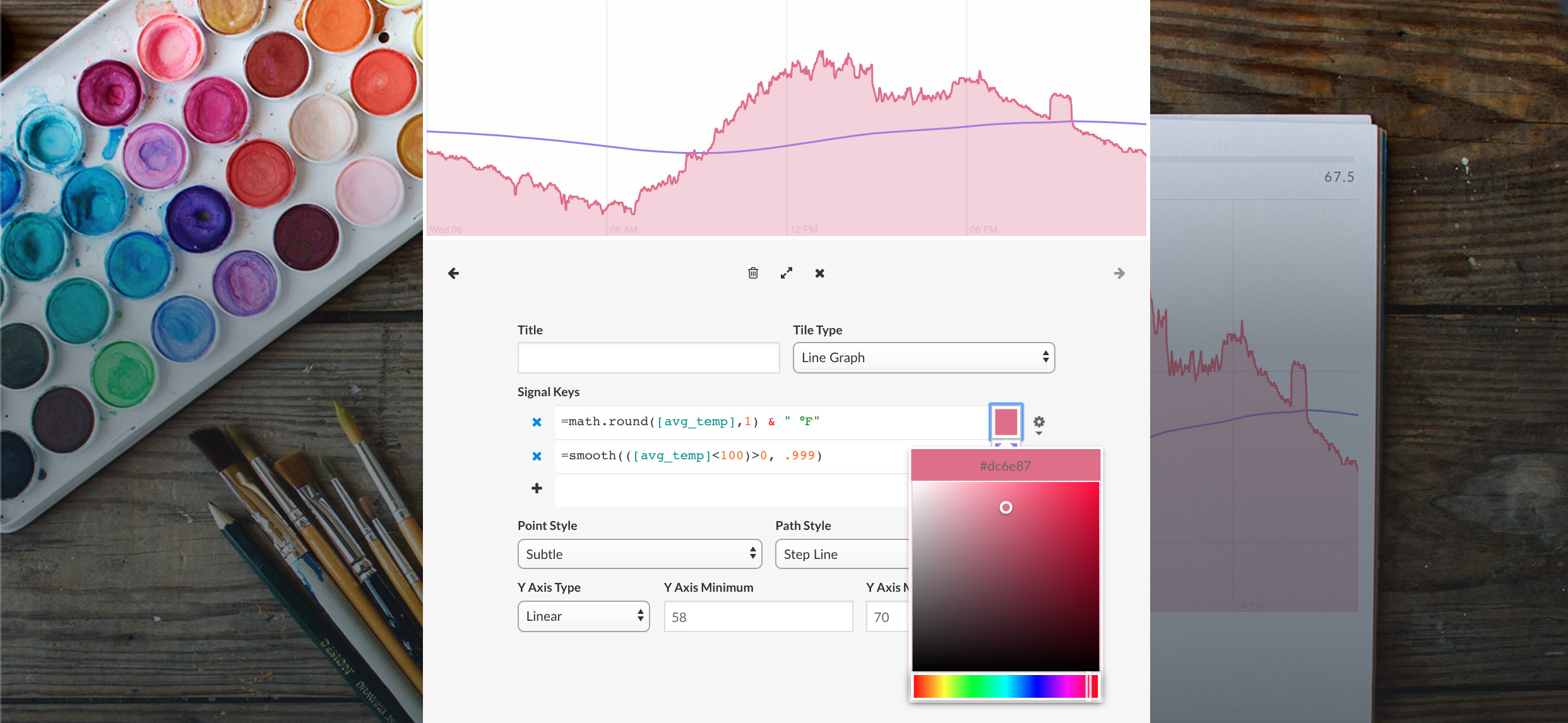Image resolution: width=1568 pixels, height=723 pixels.
Task: Remove the math.round signal key
Action: click(537, 422)
